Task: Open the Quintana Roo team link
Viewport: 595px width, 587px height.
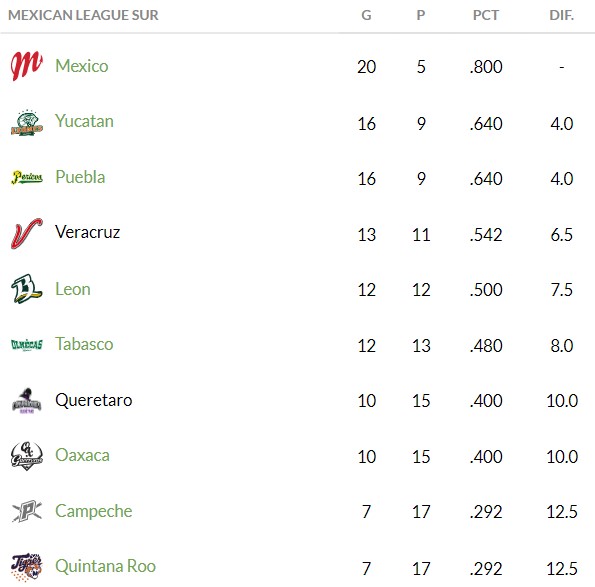Action: (105, 566)
